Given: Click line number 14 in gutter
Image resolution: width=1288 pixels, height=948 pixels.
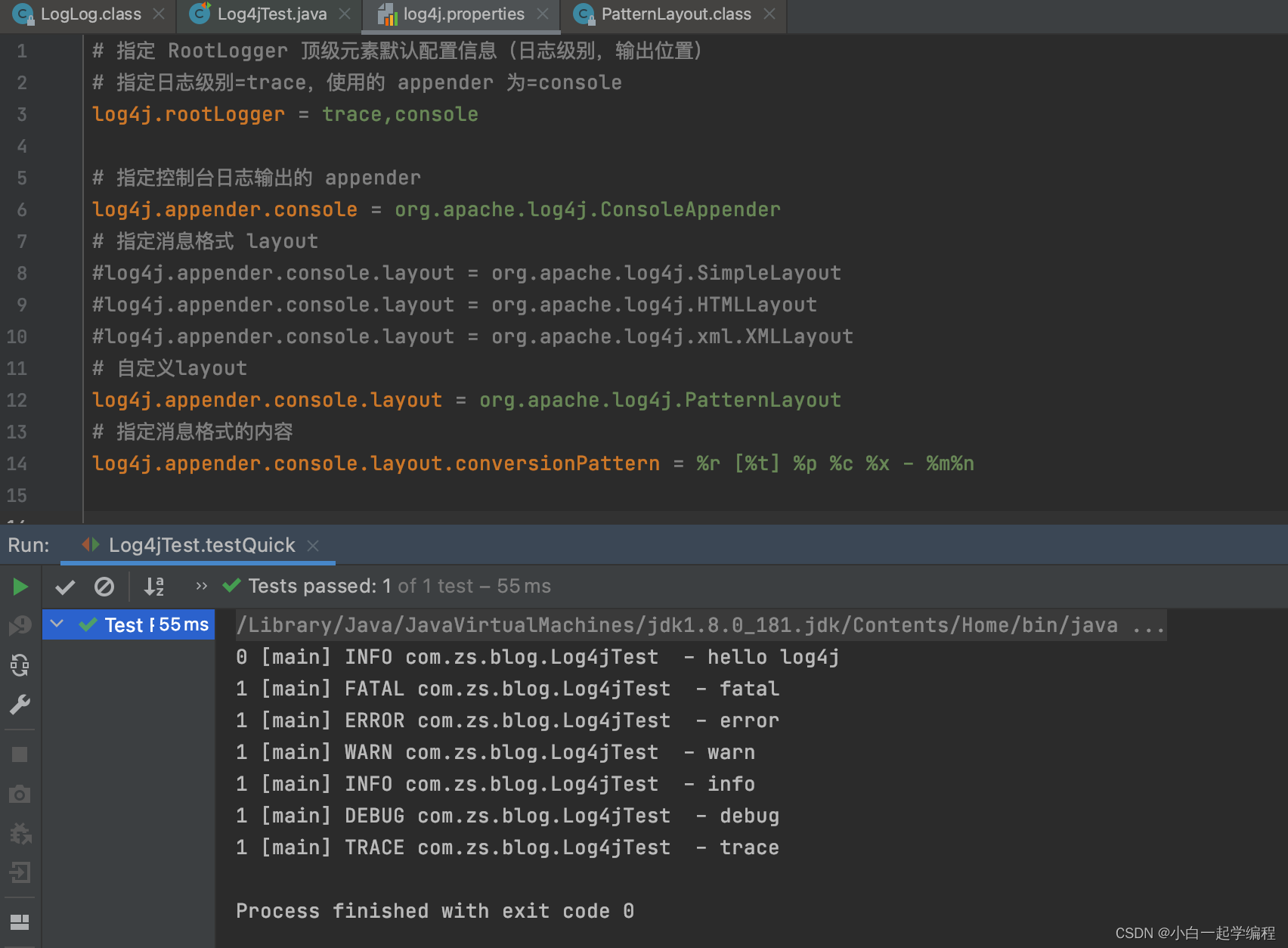Looking at the screenshot, I should pyautogui.click(x=17, y=463).
